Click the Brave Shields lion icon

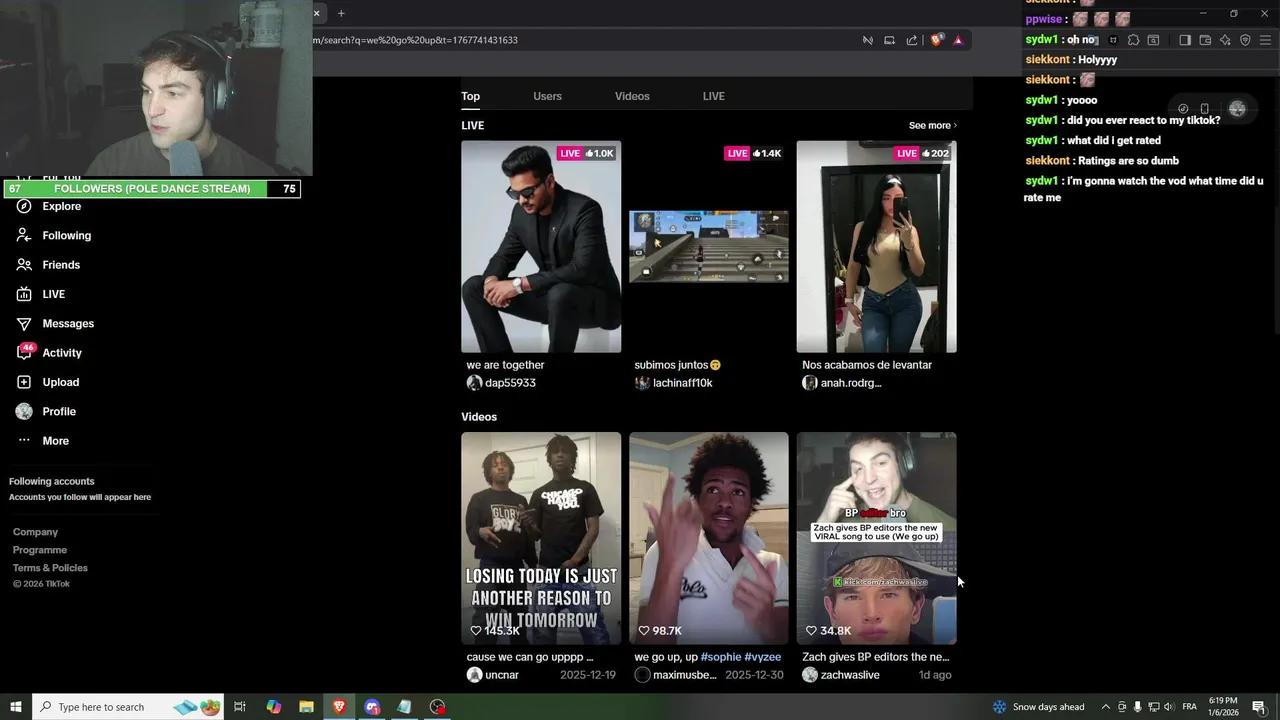tap(937, 40)
